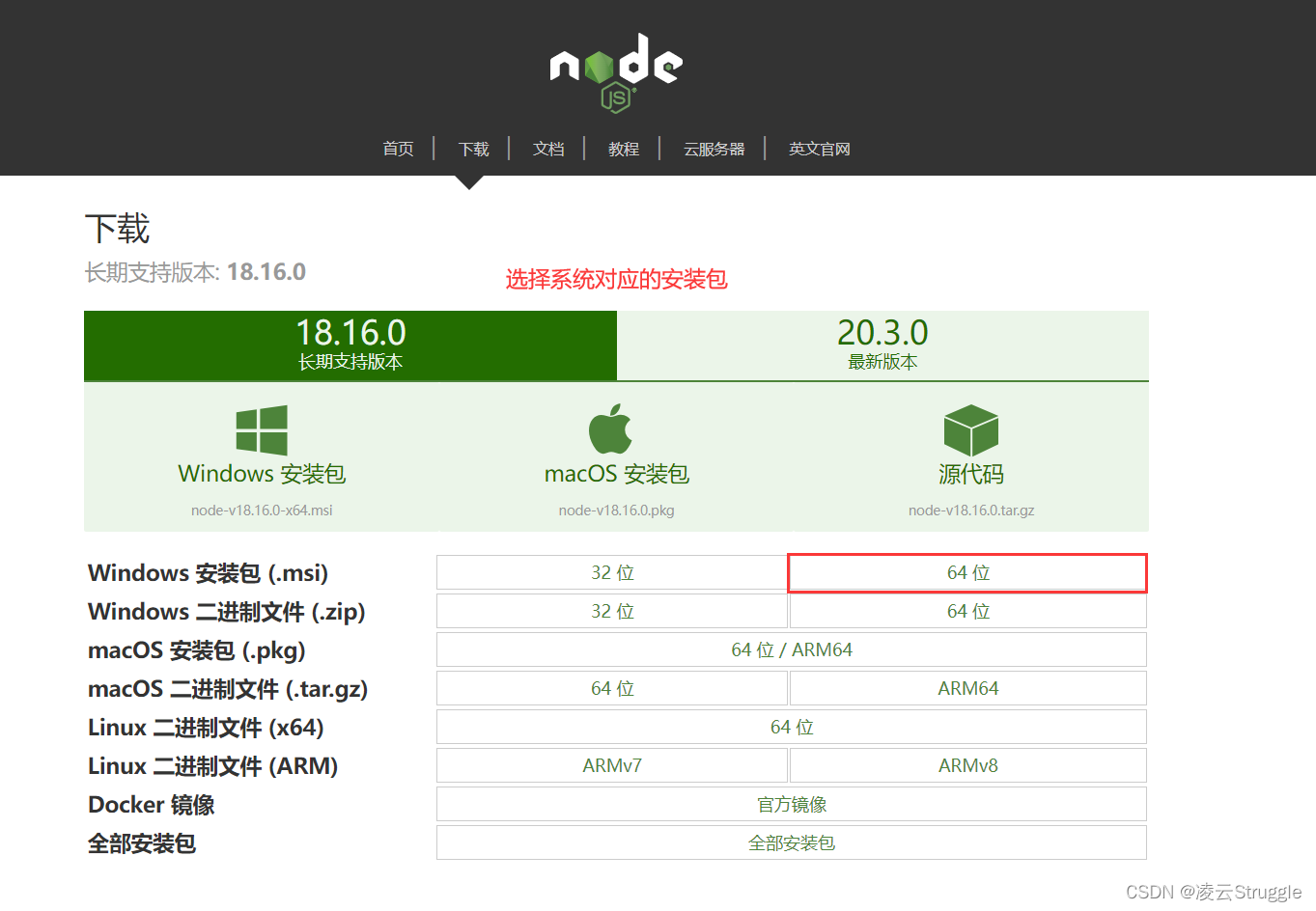Viewport: 1316px width, 911px height.
Task: Open the 英文官网 navigation item
Action: 820,149
